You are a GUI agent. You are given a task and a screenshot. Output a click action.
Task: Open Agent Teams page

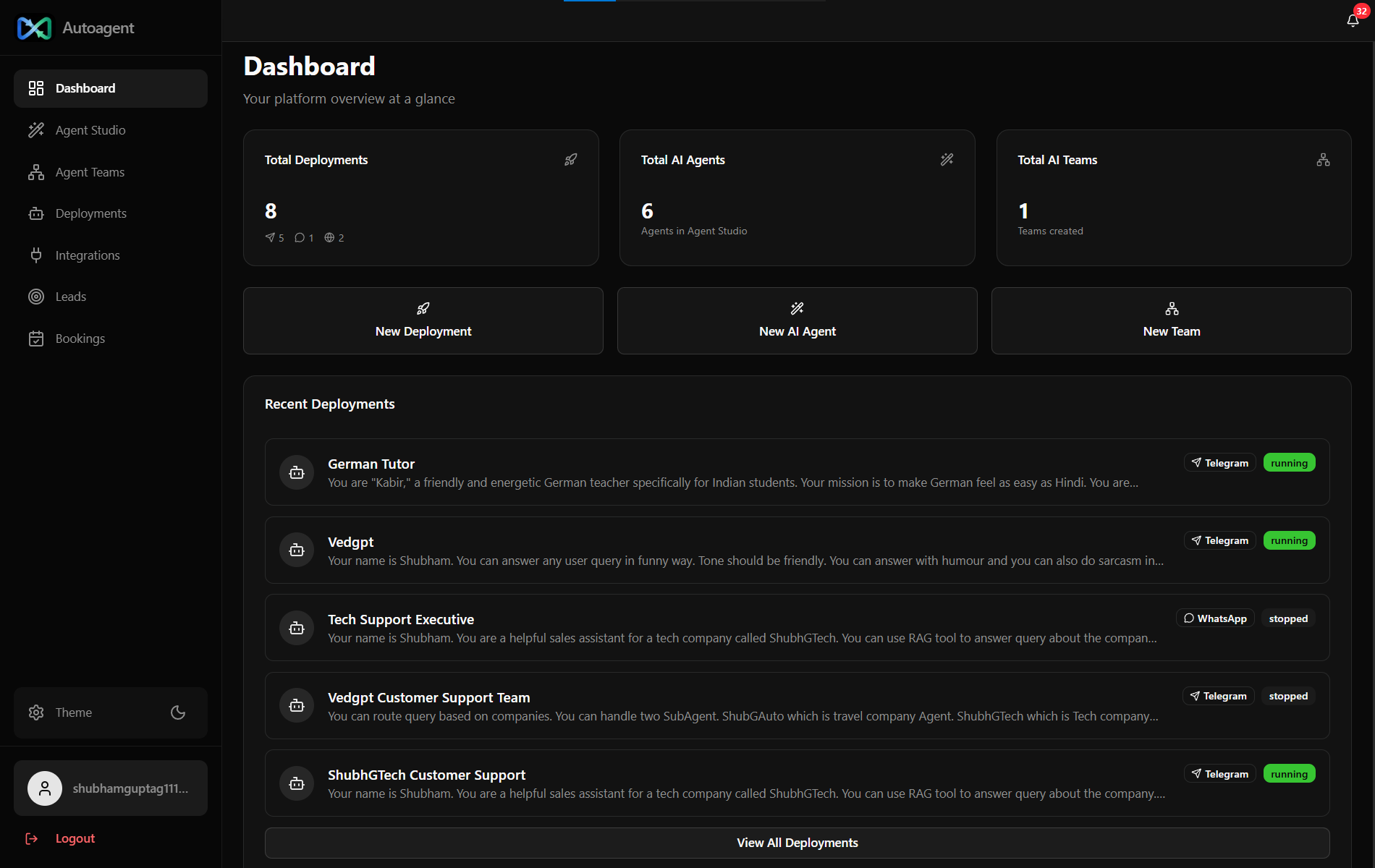111,172
